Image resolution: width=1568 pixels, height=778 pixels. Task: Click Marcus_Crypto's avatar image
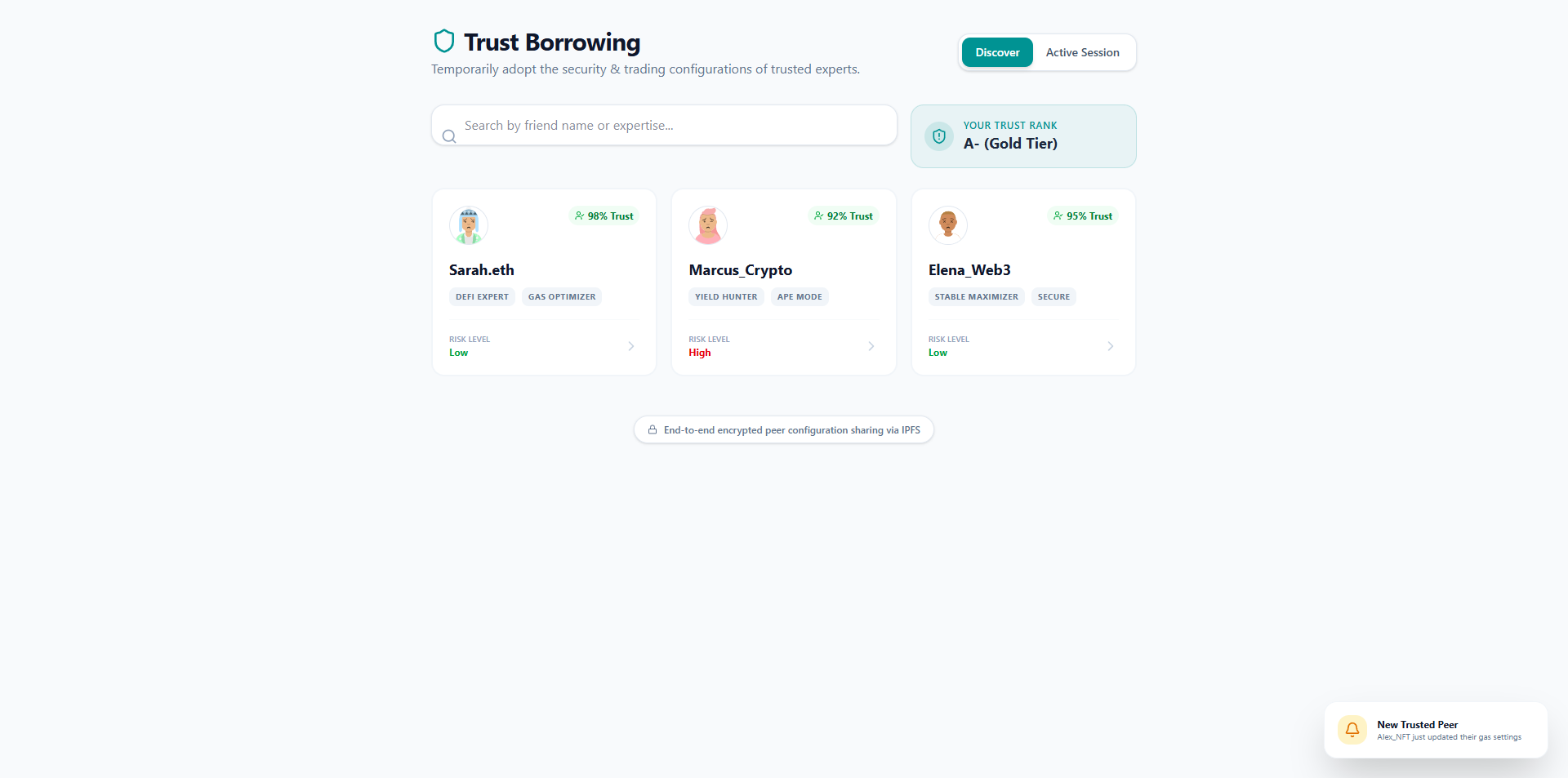(708, 225)
